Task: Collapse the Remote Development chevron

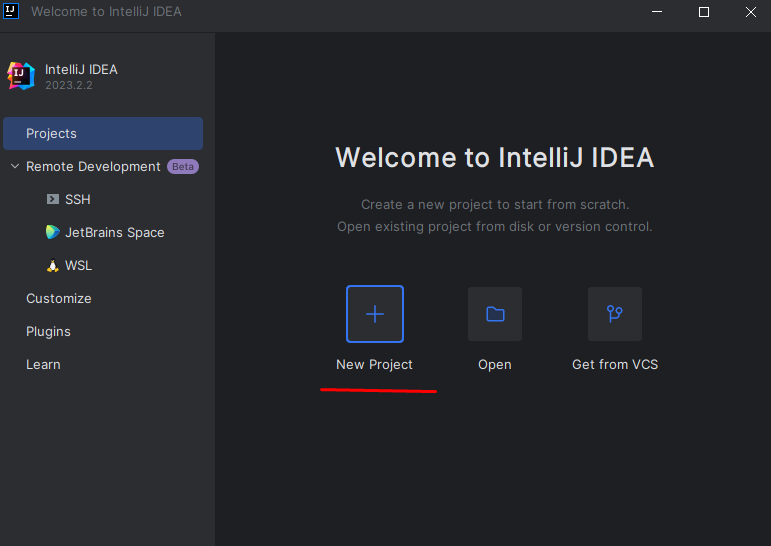Action: (x=15, y=166)
